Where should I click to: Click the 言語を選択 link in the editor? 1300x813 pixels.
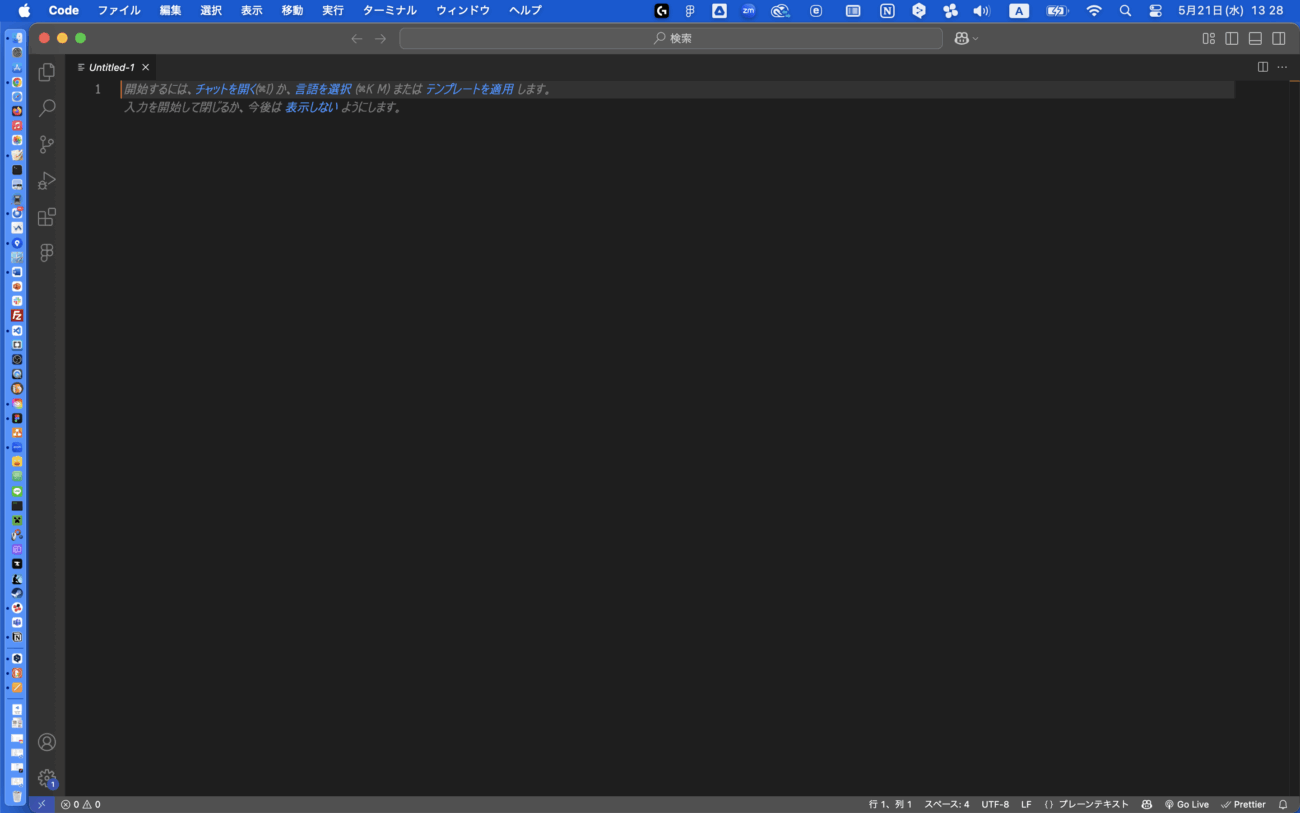point(322,89)
